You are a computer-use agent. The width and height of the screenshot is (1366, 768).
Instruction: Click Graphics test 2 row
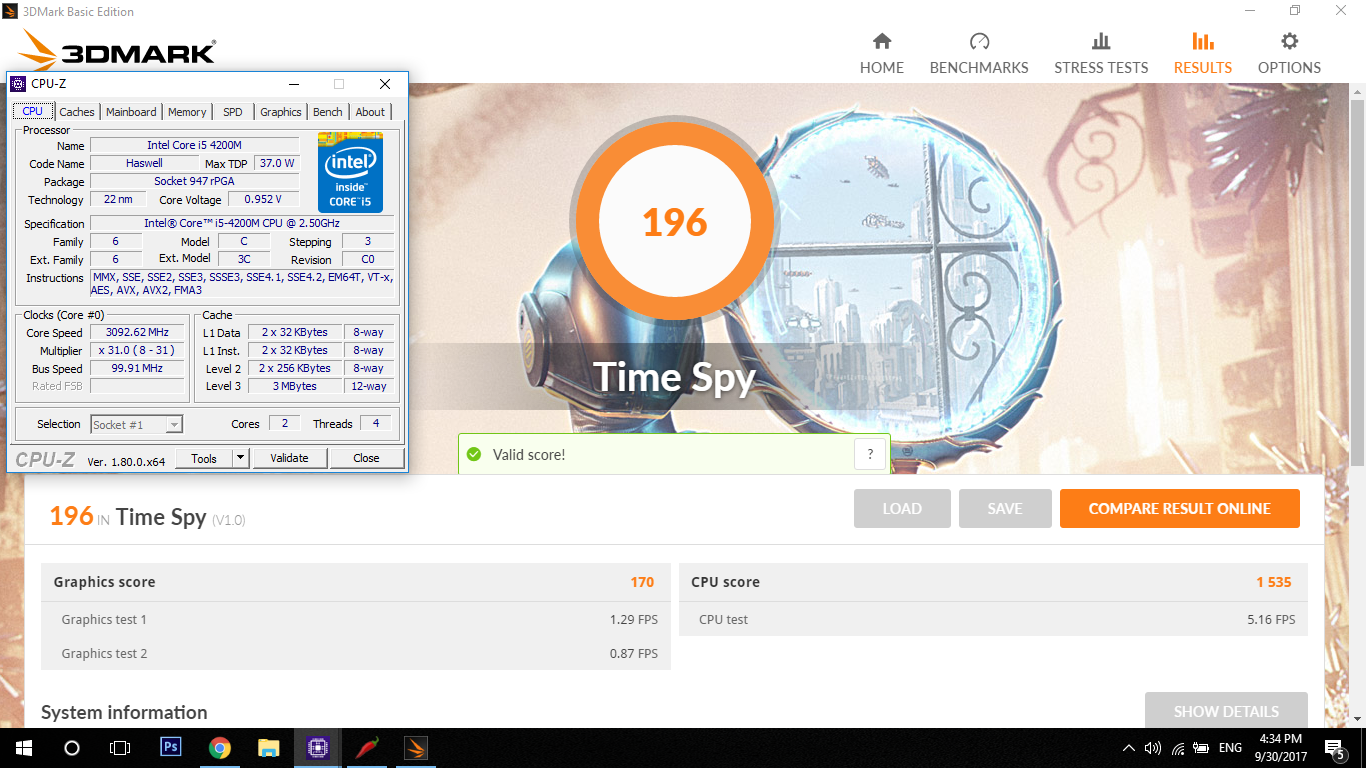(356, 653)
